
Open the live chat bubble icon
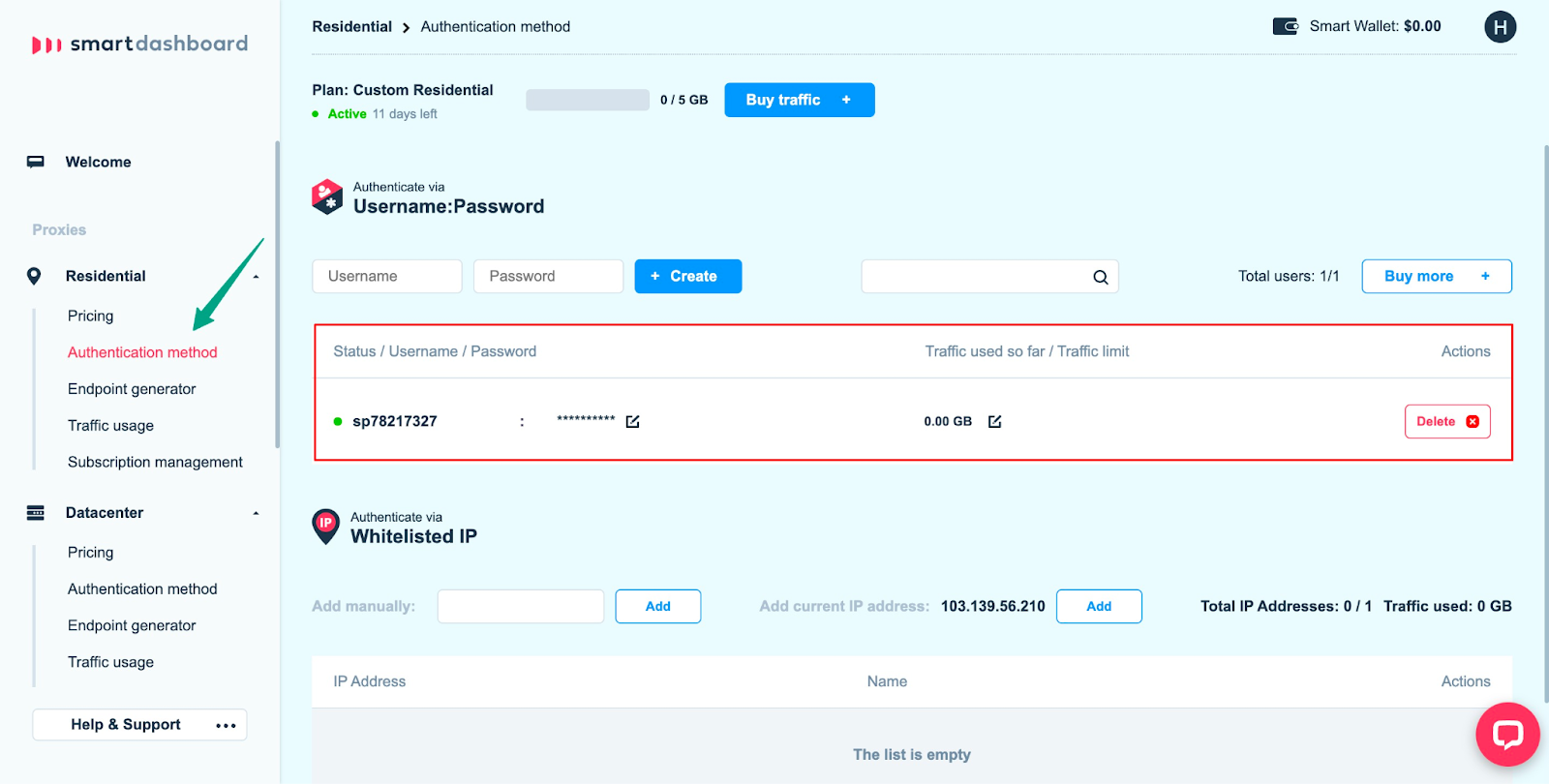point(1506,735)
